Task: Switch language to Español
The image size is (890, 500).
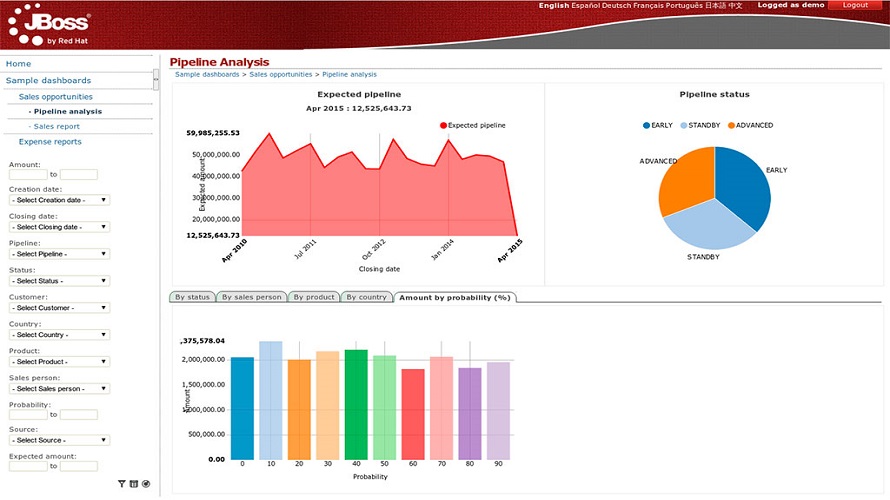Action: pyautogui.click(x=585, y=5)
